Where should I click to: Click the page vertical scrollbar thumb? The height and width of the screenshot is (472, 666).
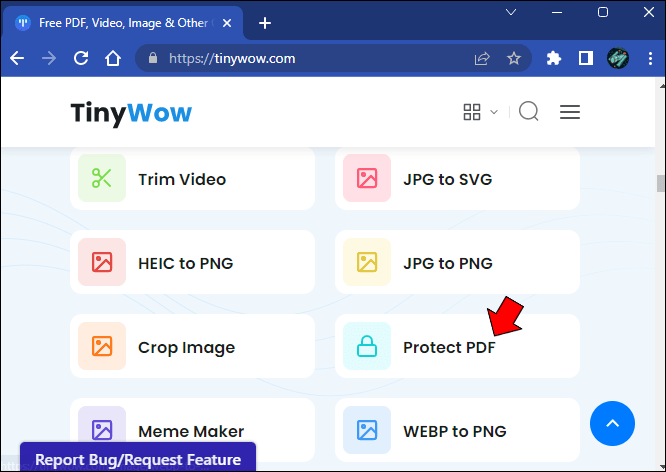coord(660,184)
